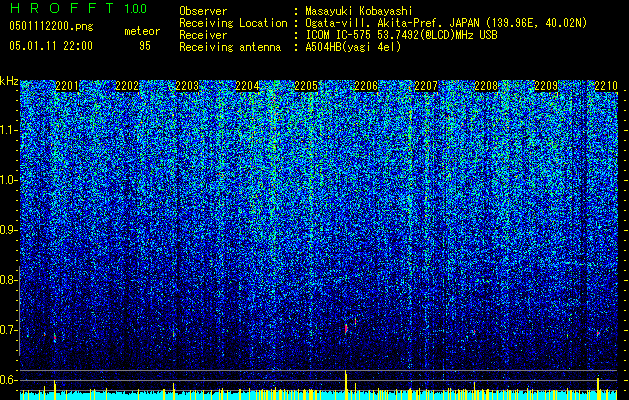The height and width of the screenshot is (400, 629).
Task: Click the Receiving antenna field label
Action: click(x=230, y=47)
